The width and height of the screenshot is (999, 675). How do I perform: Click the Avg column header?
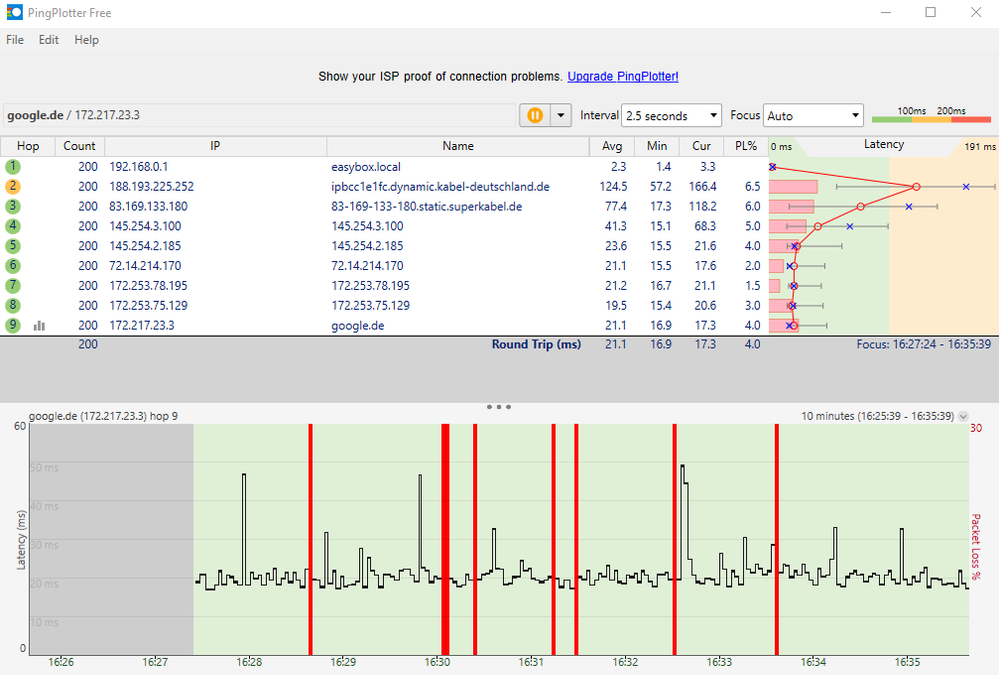point(612,146)
